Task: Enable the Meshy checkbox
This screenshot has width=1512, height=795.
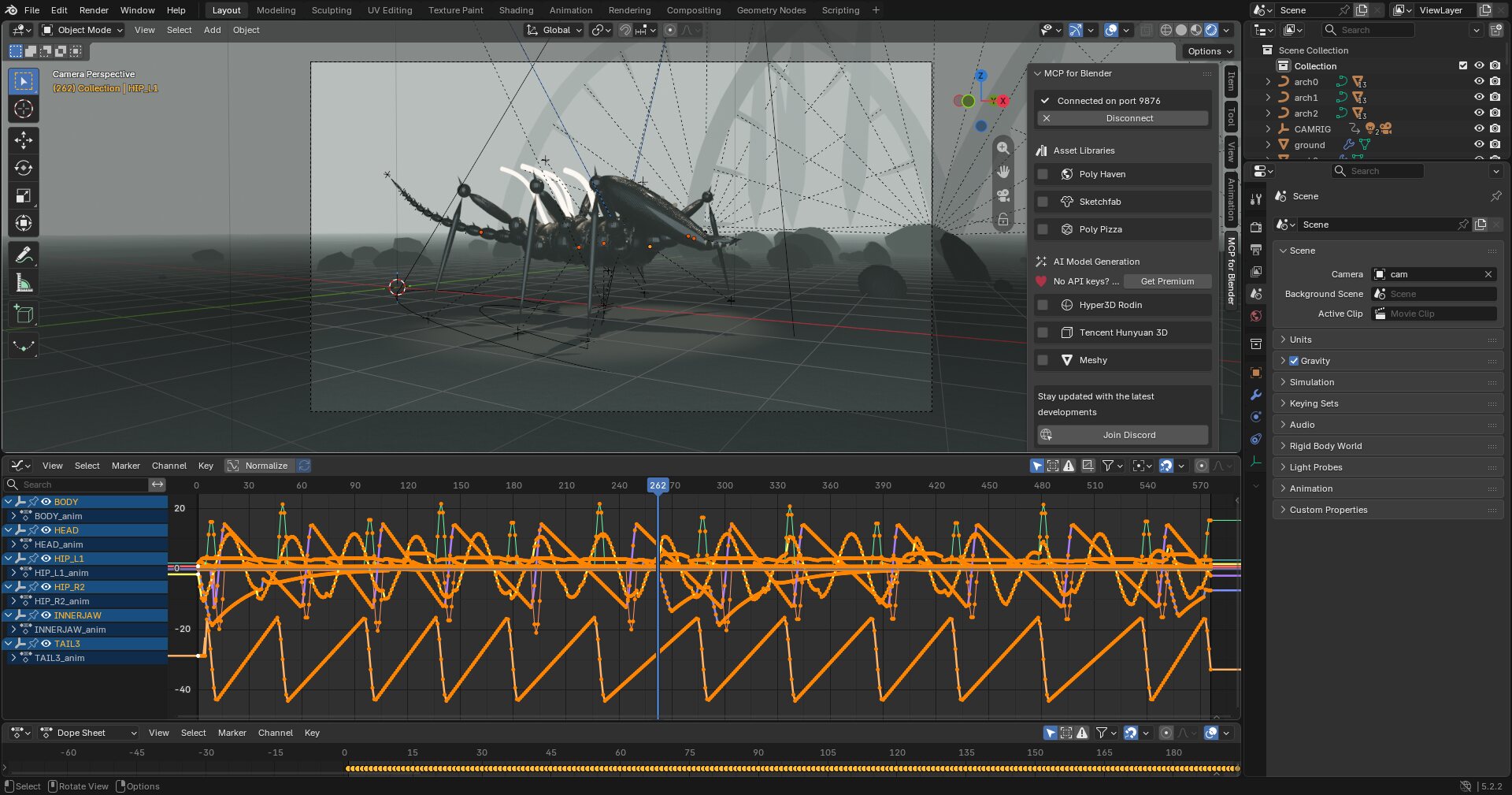Action: tap(1043, 360)
